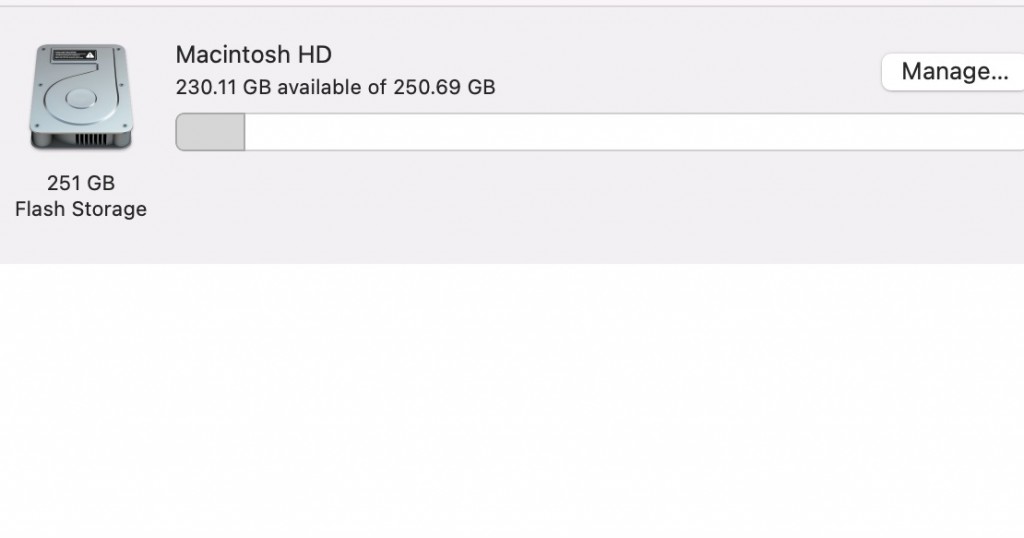The image size is (1024, 538).
Task: Click the divider line at the top of the panel
Action: 512,7
